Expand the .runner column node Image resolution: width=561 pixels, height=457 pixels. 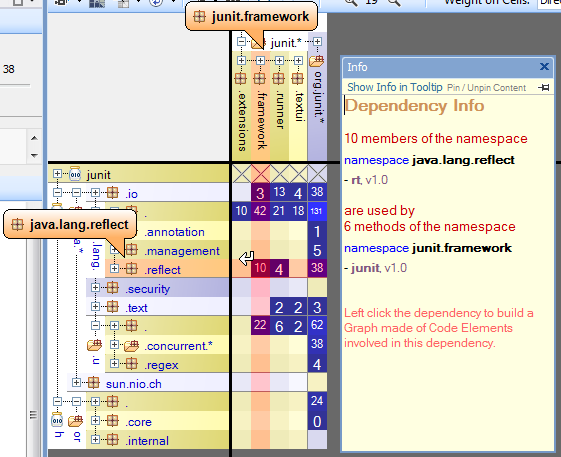(279, 60)
